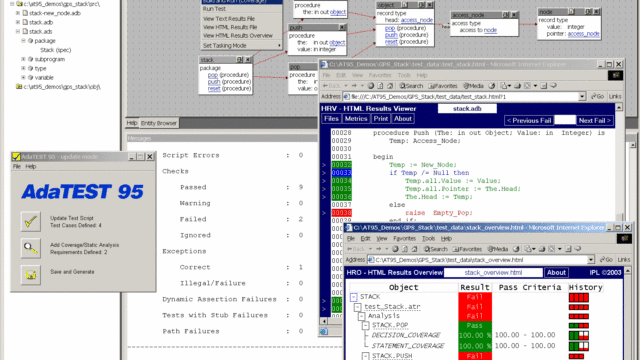Click Favorites in the test_stack browser toolbar
The height and width of the screenshot is (360, 640).
point(443,86)
